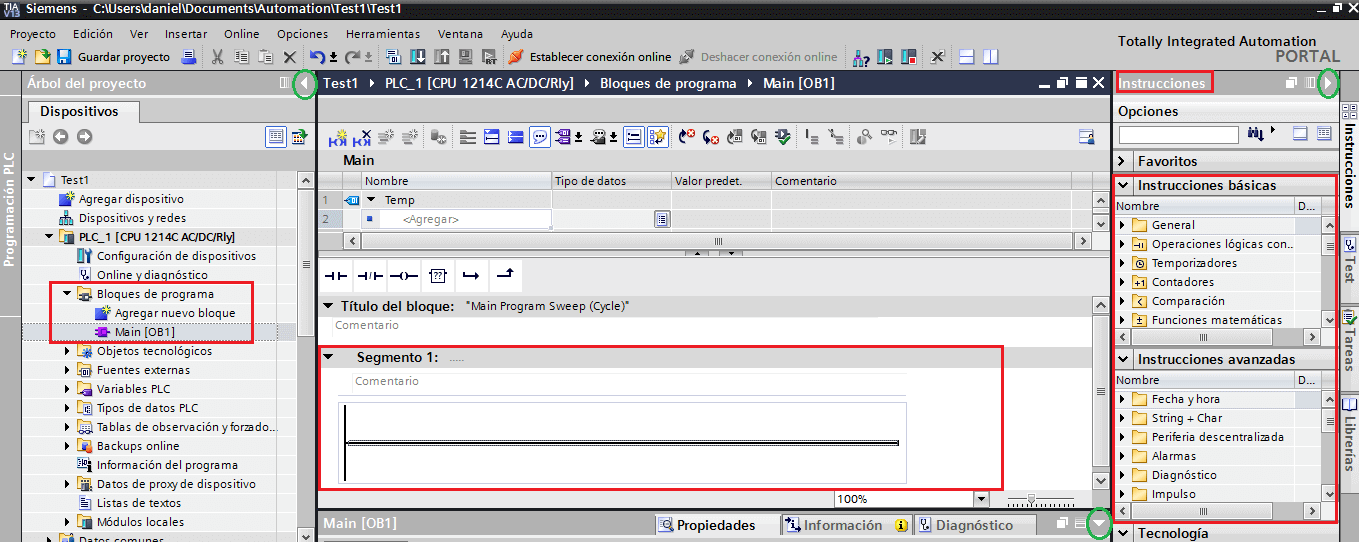Image resolution: width=1359 pixels, height=542 pixels.
Task: Click the open branch icon
Action: pyautogui.click(x=471, y=275)
